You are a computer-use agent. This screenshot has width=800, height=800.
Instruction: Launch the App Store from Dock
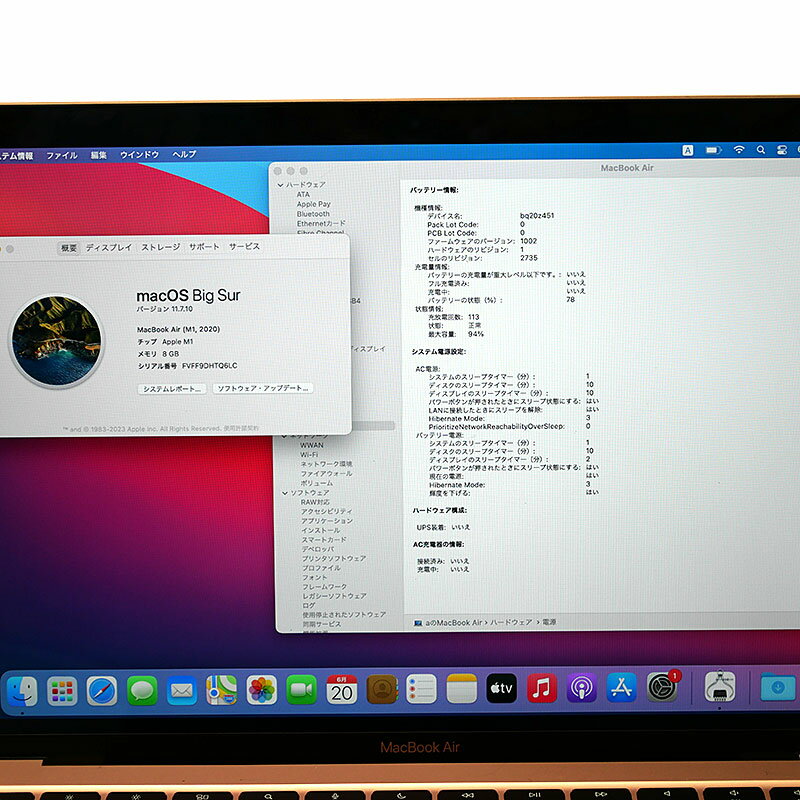tap(622, 688)
